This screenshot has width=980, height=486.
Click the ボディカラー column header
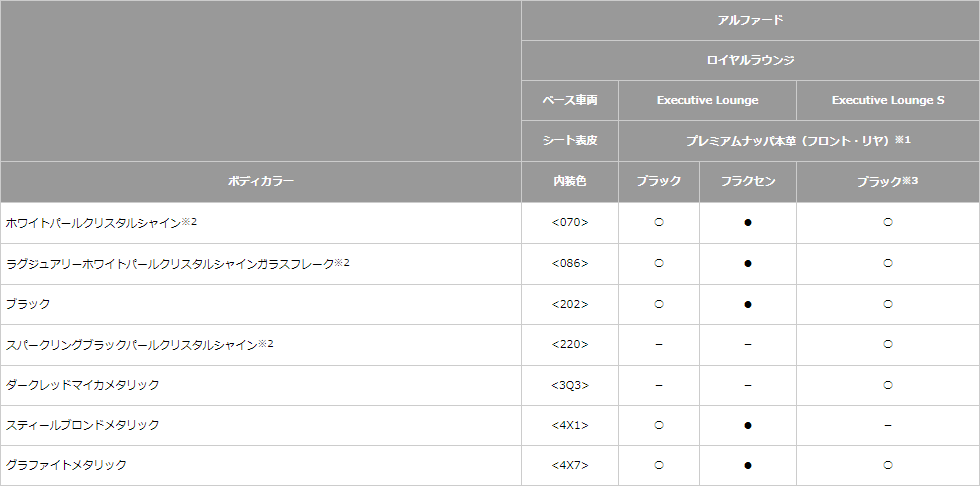point(261,182)
